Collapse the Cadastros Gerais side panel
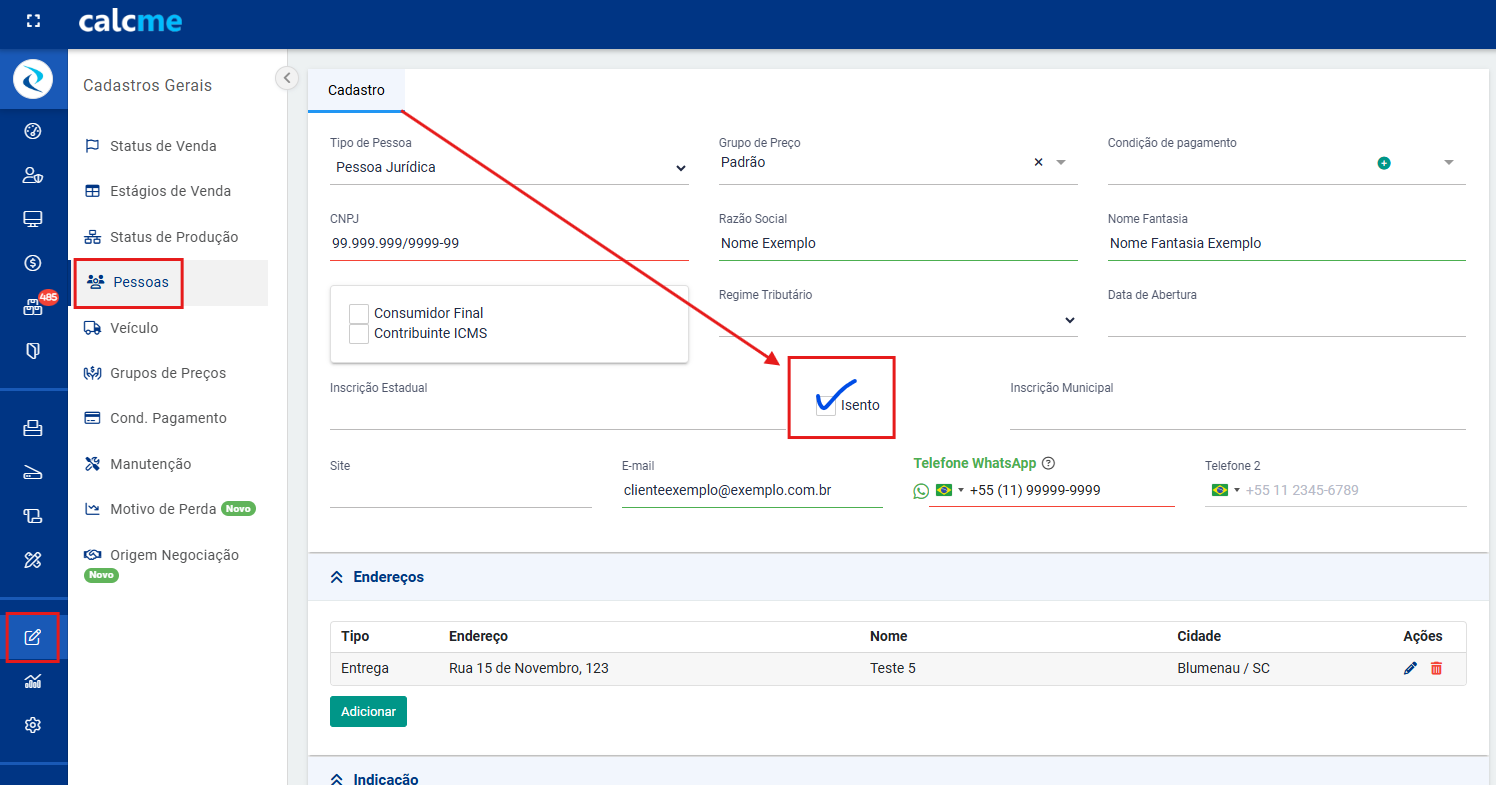Screen dimensions: 1496x785 click(x=287, y=78)
